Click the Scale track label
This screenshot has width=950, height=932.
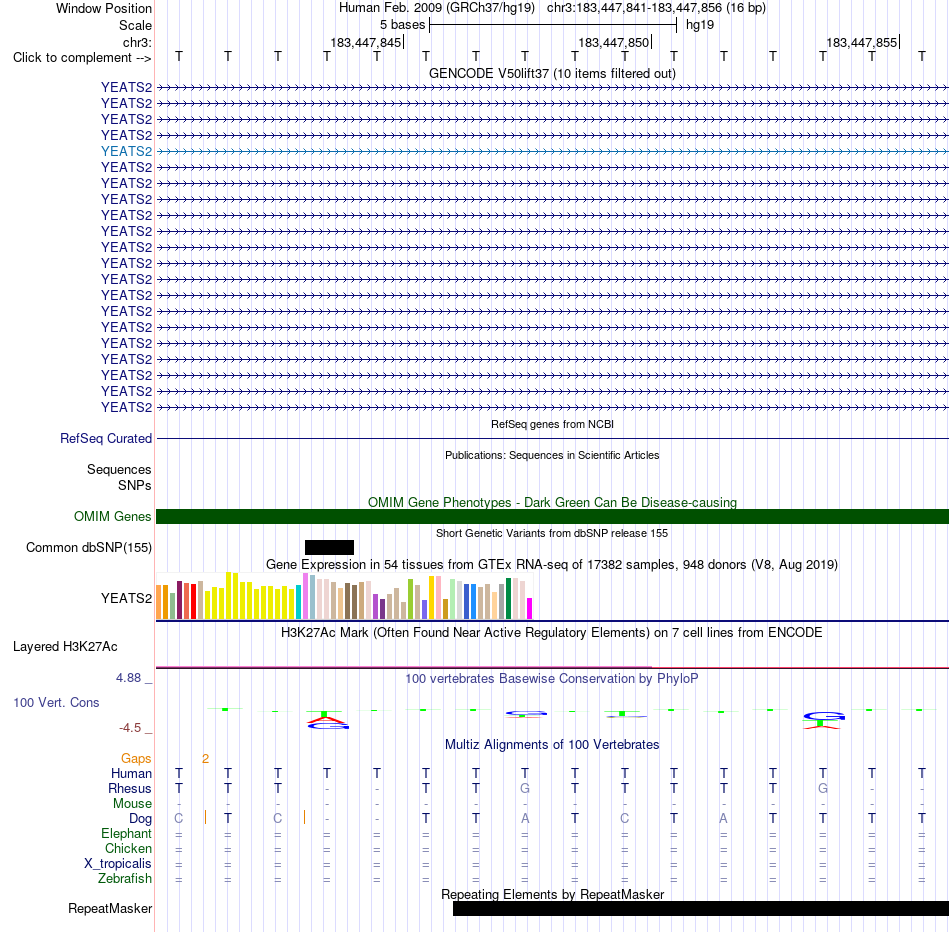click(x=135, y=25)
